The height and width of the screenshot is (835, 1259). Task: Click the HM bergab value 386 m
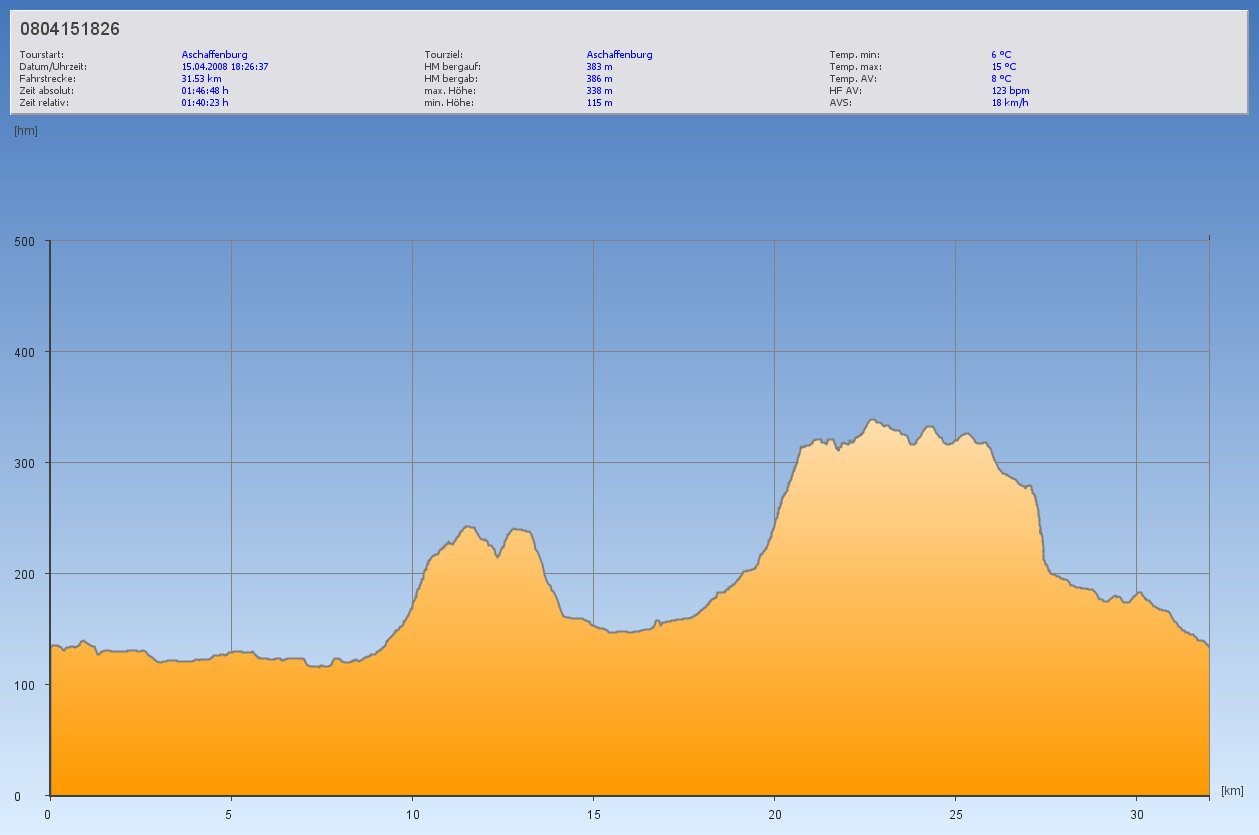pos(599,79)
